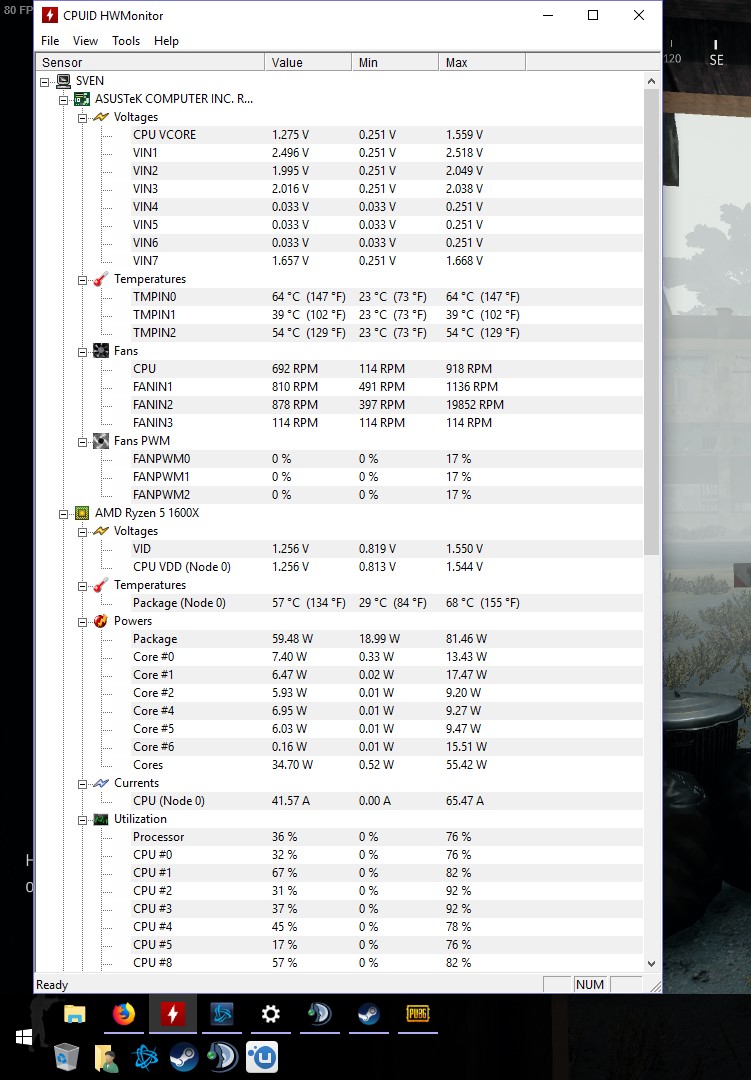Collapse the motherboard Temperatures group
The image size is (751, 1080).
[82, 280]
